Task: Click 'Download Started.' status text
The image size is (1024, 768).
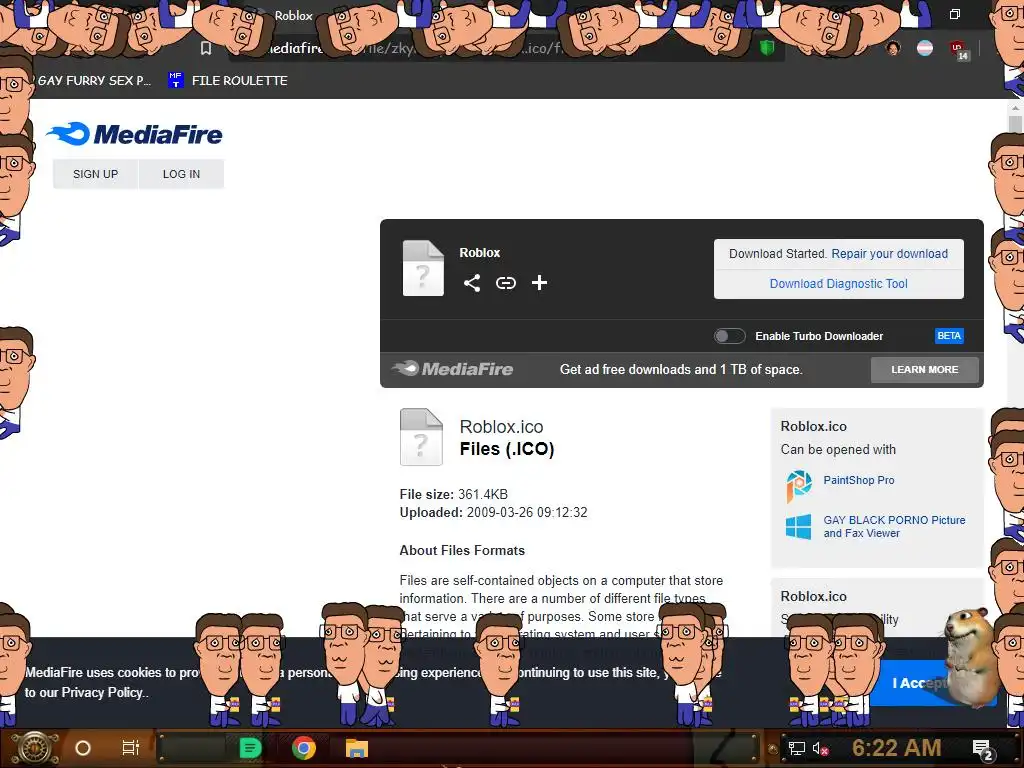Action: tap(778, 254)
